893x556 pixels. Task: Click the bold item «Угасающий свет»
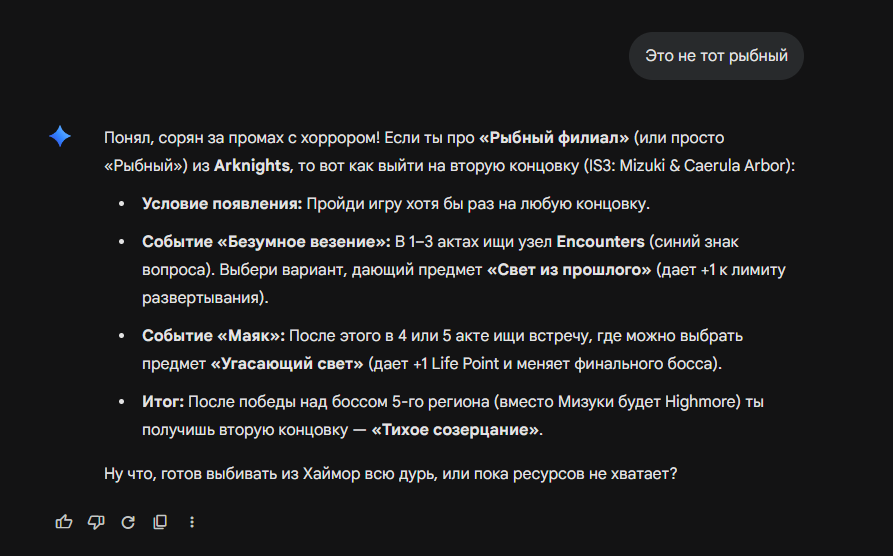tap(287, 363)
